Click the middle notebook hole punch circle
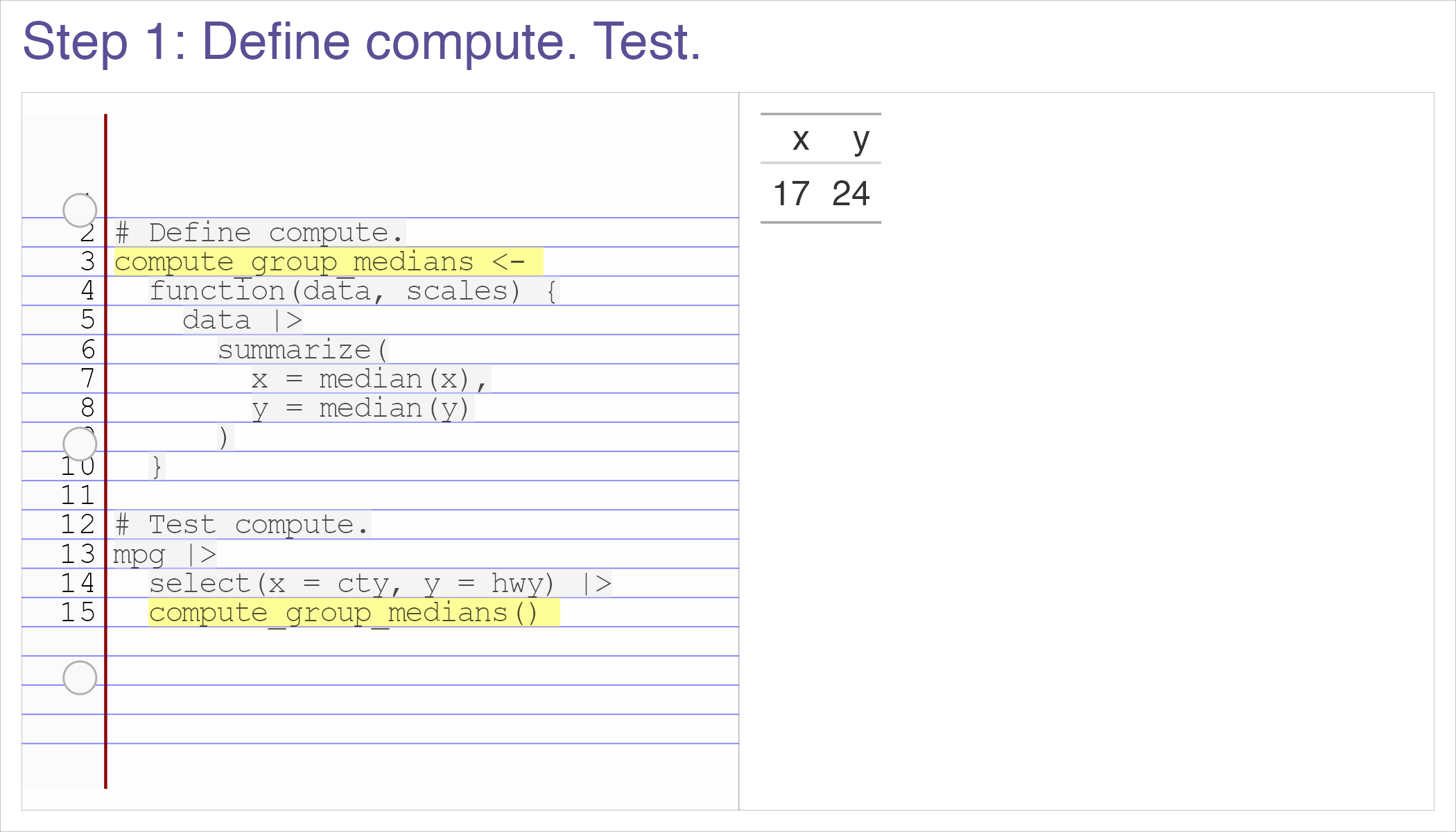Image resolution: width=1456 pixels, height=832 pixels. pyautogui.click(x=80, y=444)
